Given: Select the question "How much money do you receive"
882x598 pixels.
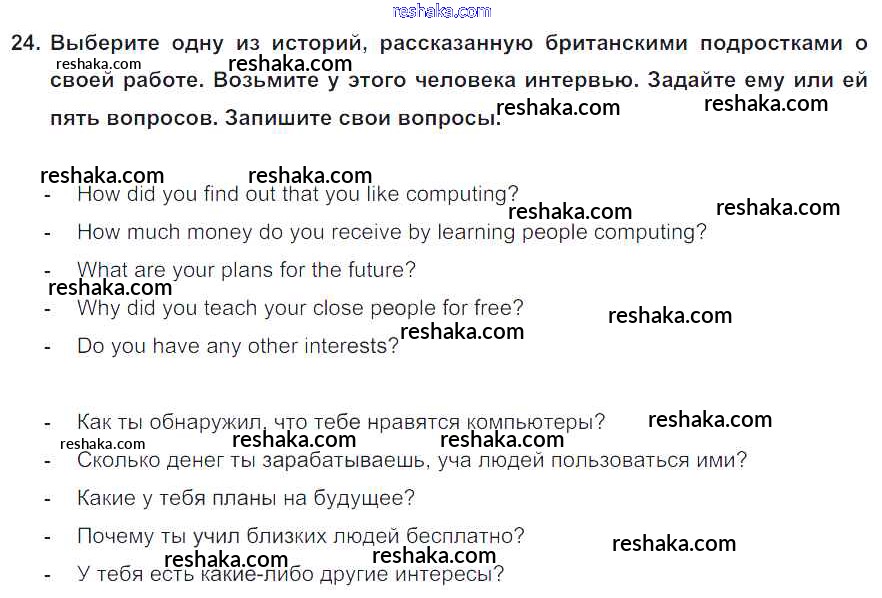Looking at the screenshot, I should [391, 232].
